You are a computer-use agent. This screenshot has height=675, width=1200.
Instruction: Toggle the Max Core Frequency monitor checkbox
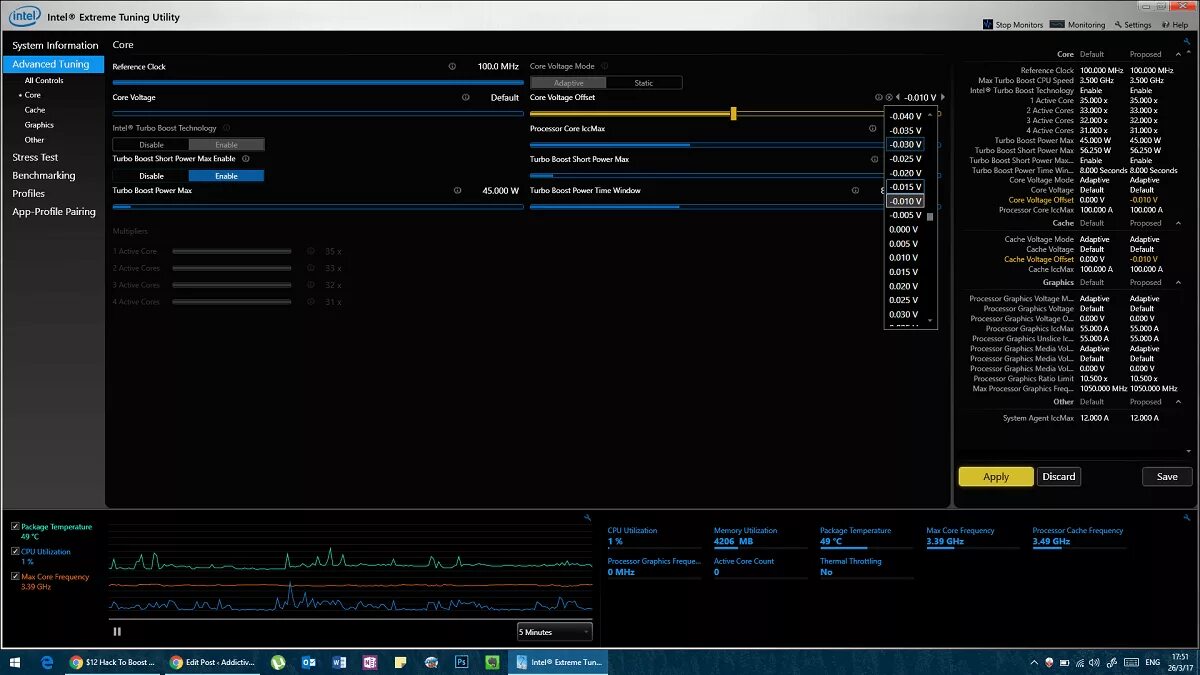[x=14, y=576]
